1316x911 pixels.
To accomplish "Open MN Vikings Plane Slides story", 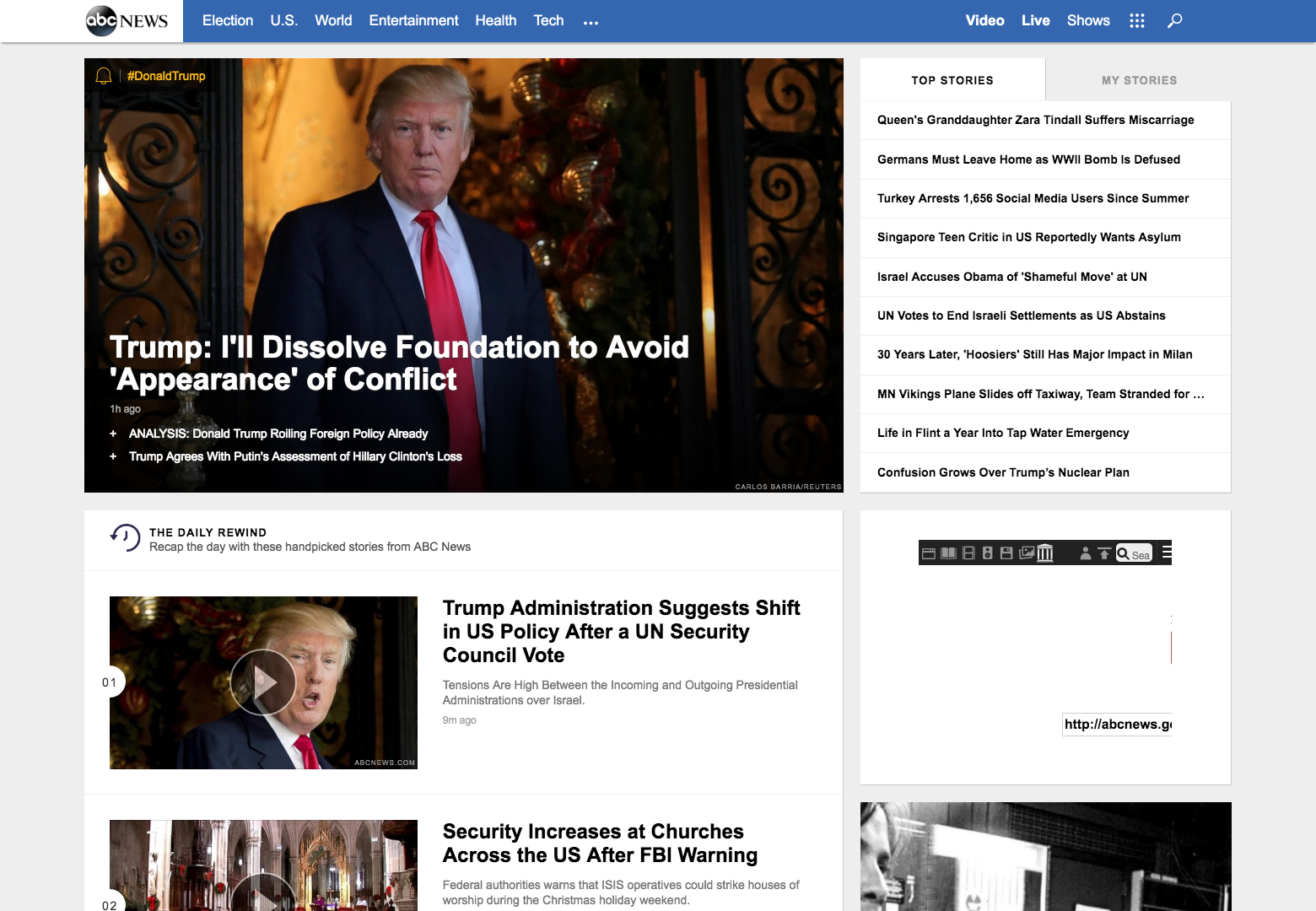I will click(1041, 394).
